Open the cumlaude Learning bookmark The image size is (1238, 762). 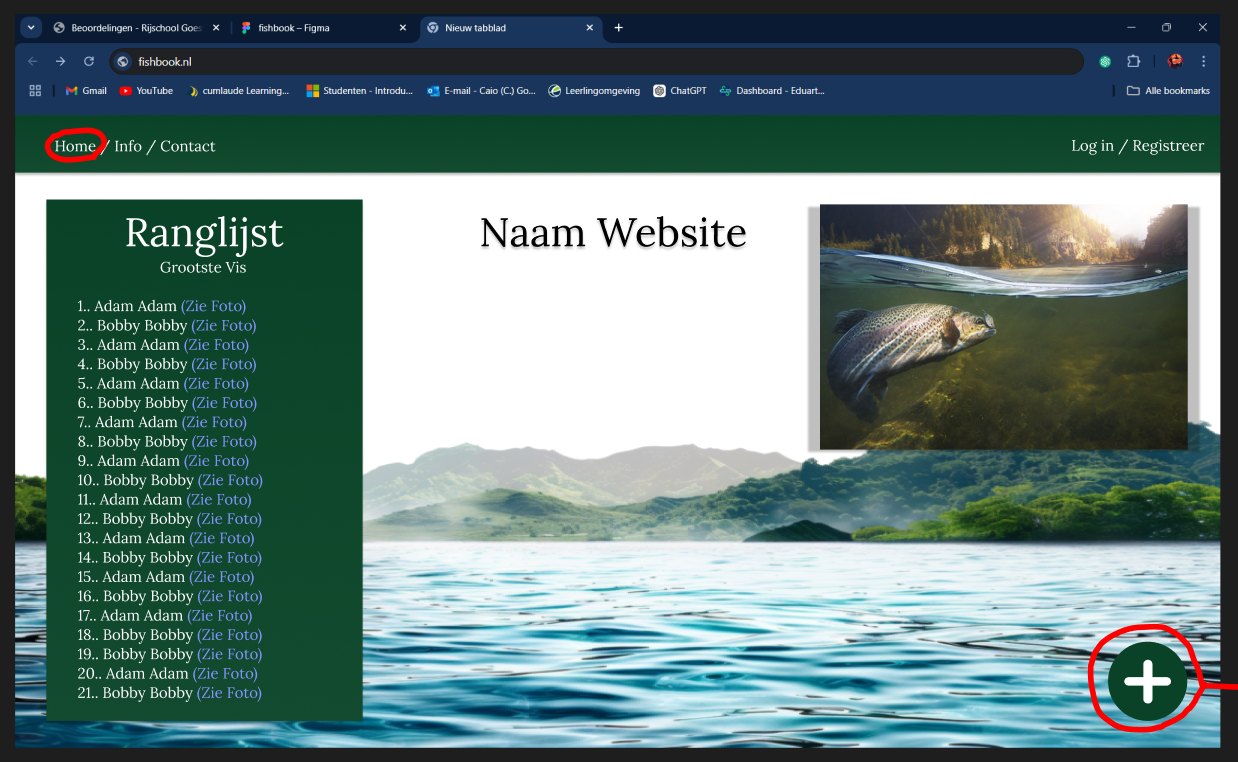[246, 90]
